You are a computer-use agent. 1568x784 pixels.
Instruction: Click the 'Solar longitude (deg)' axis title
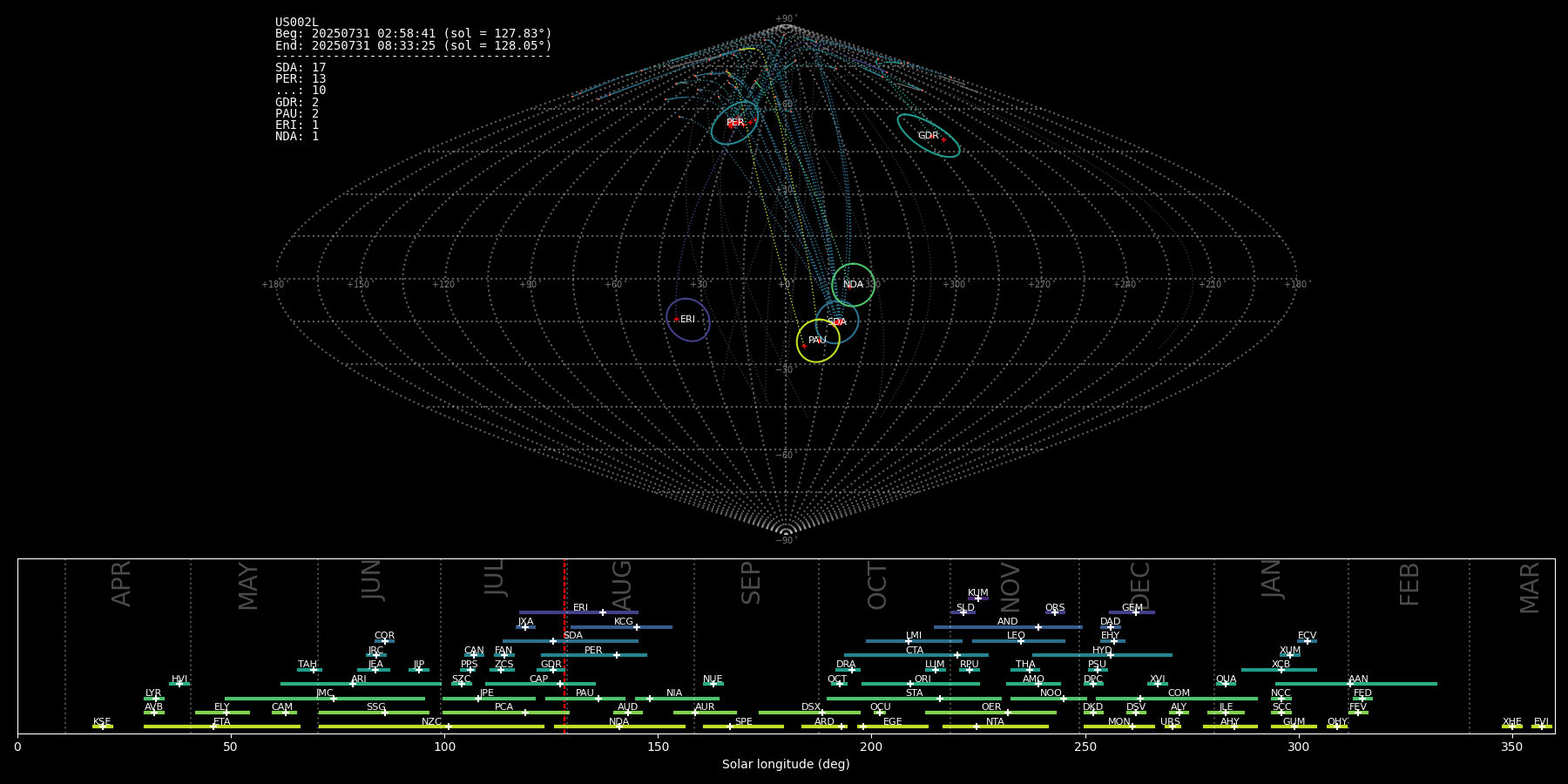point(786,764)
